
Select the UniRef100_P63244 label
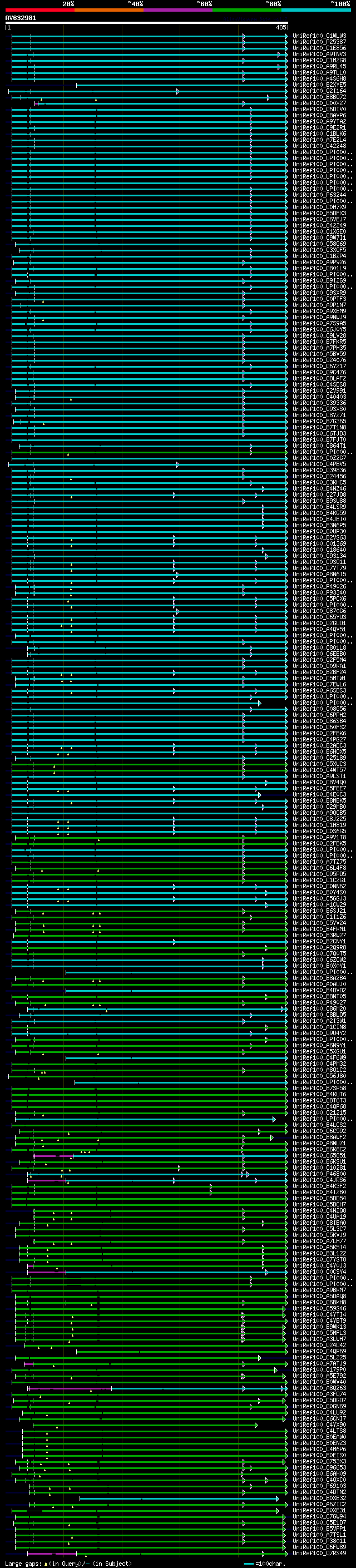pos(319,195)
